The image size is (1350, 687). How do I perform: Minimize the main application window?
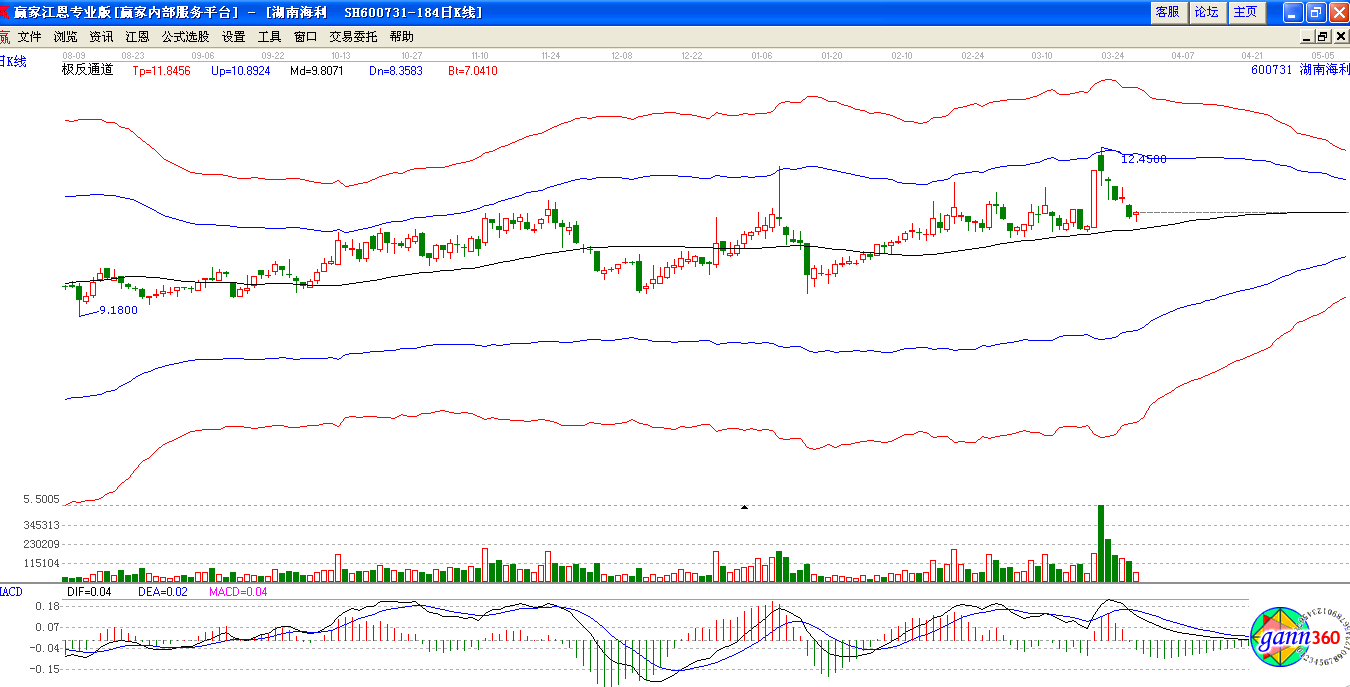coord(1293,12)
